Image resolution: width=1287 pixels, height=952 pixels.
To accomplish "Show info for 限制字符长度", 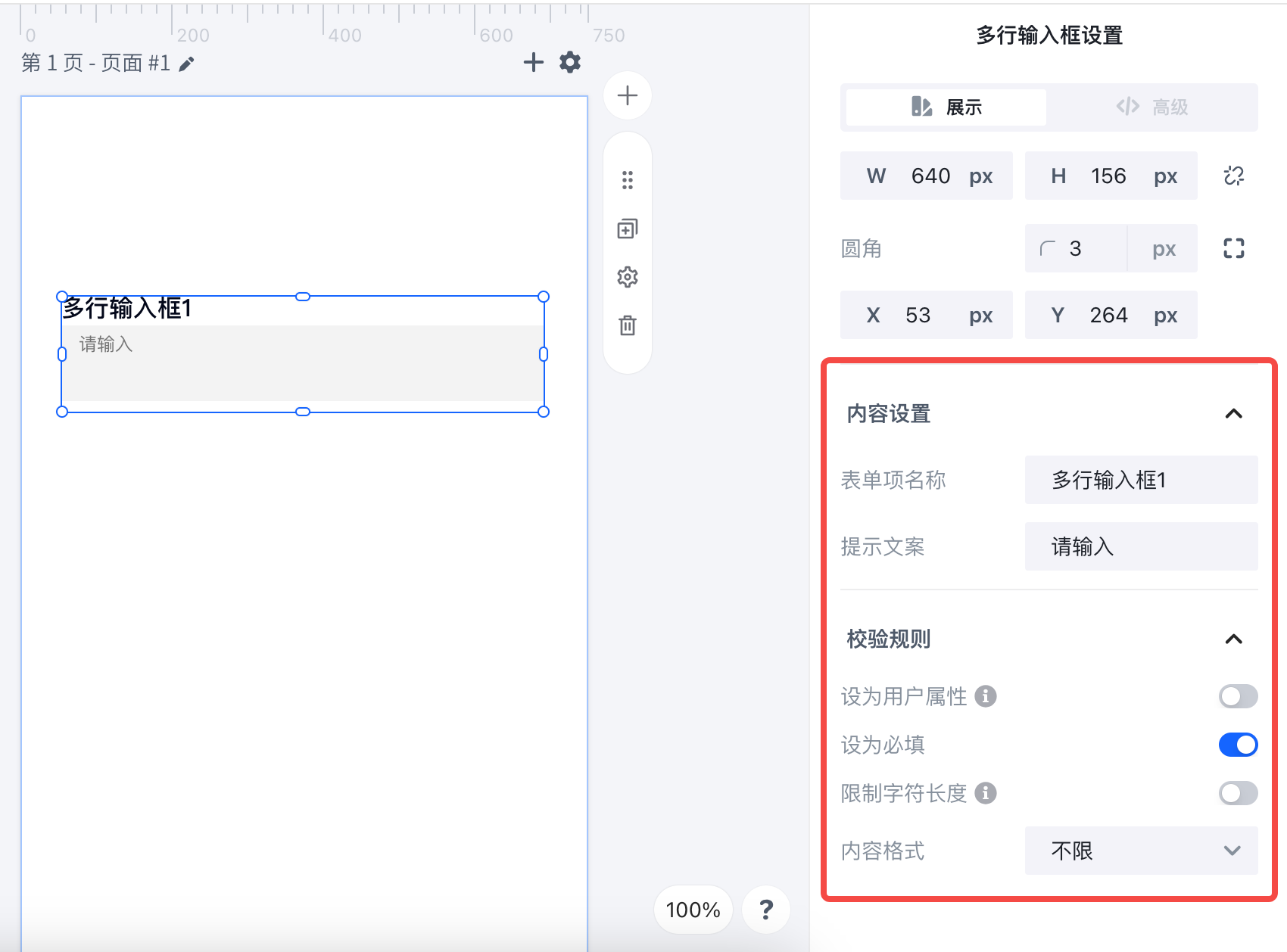I will tap(986, 793).
